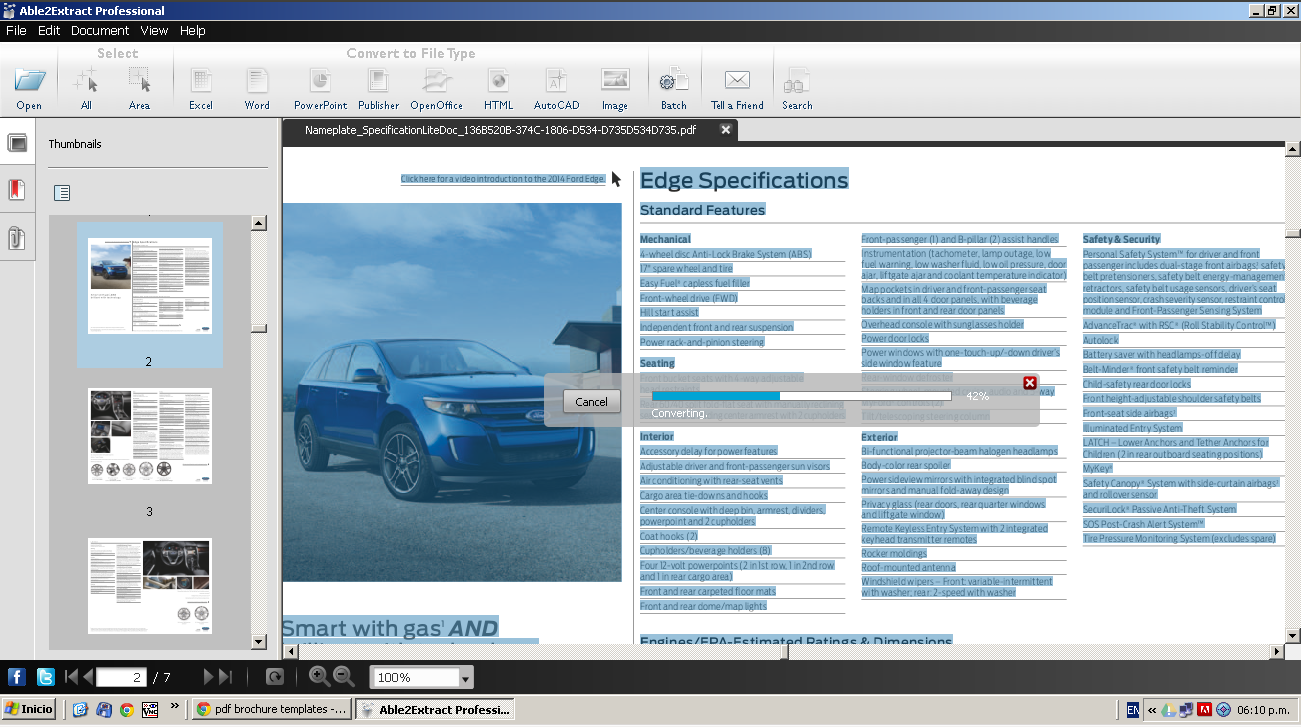Viewport: 1301px width, 727px height.
Task: Click the Standard Features subheading
Action: coord(702,210)
